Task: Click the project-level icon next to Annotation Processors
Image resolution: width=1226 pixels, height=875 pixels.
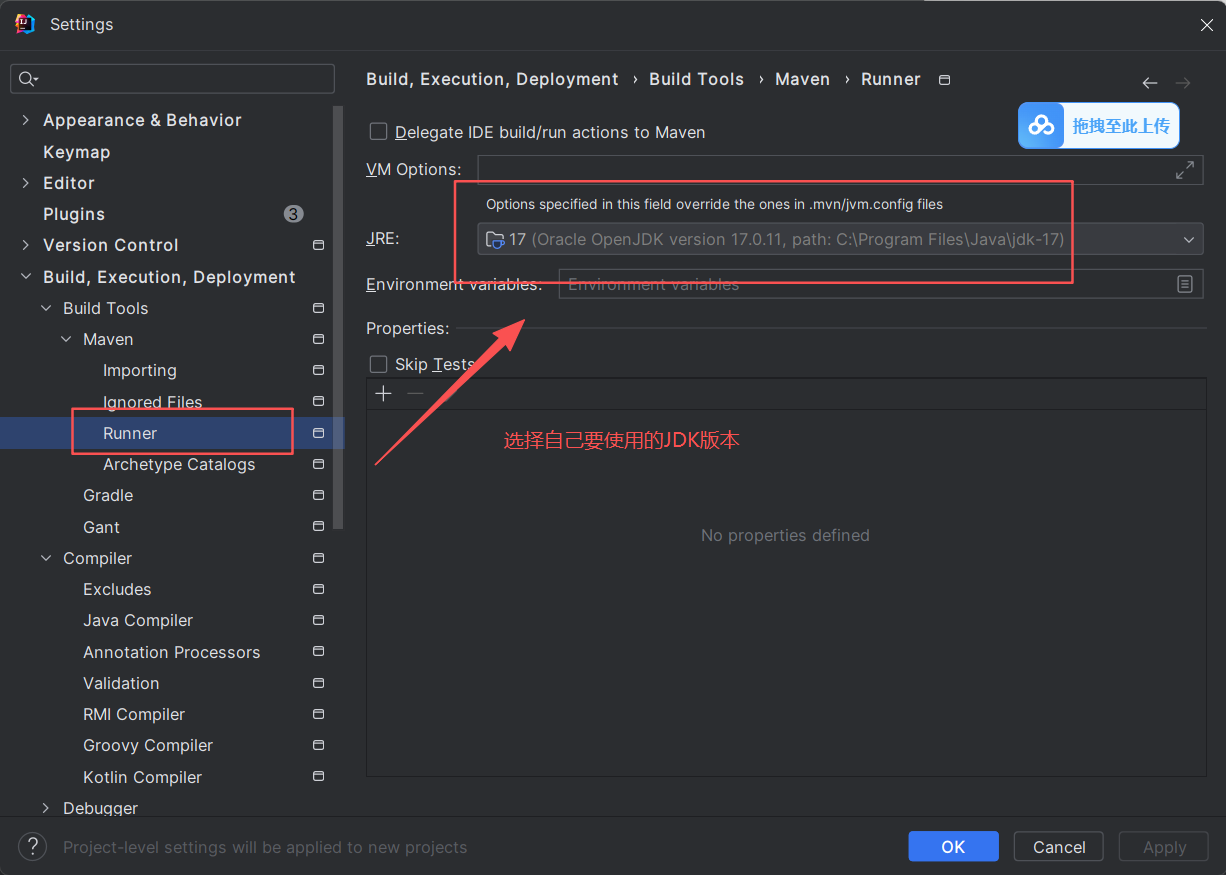Action: point(318,651)
